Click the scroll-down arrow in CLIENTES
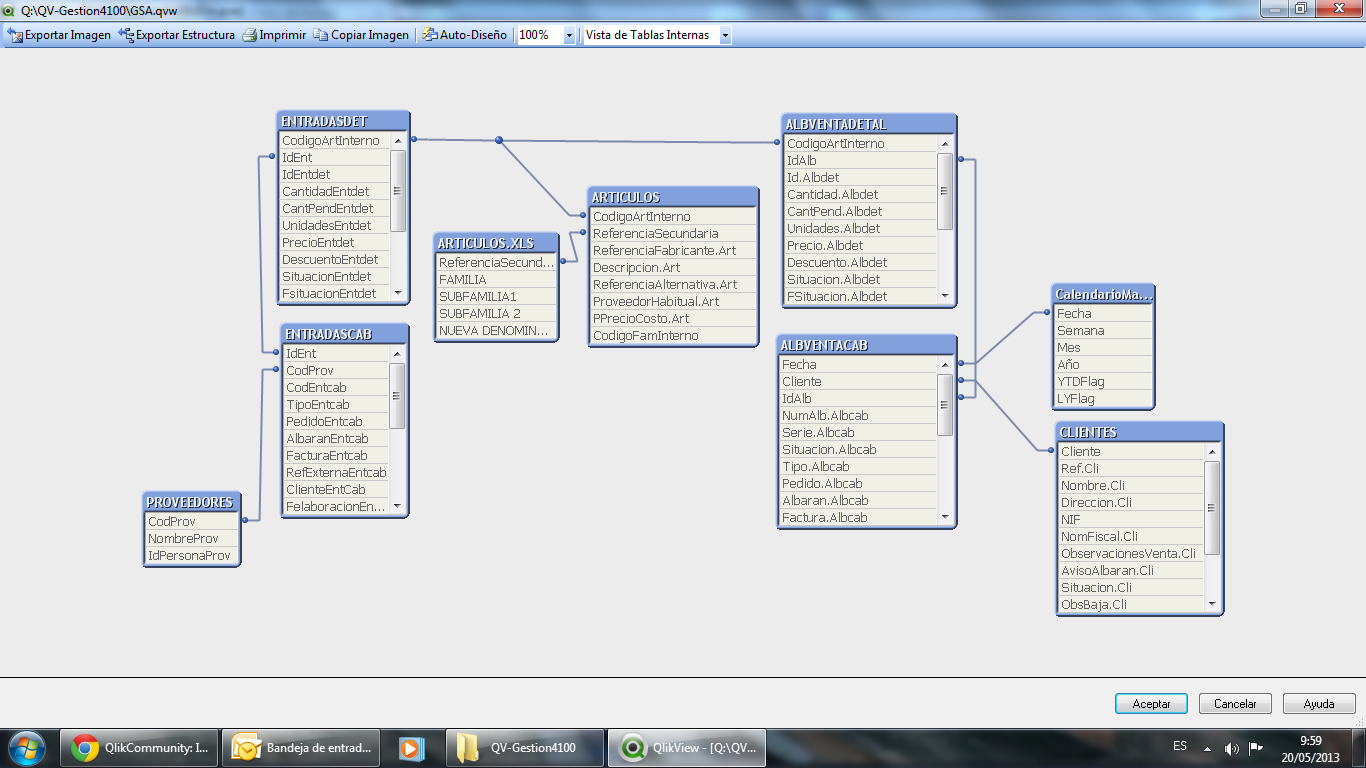 click(1212, 605)
